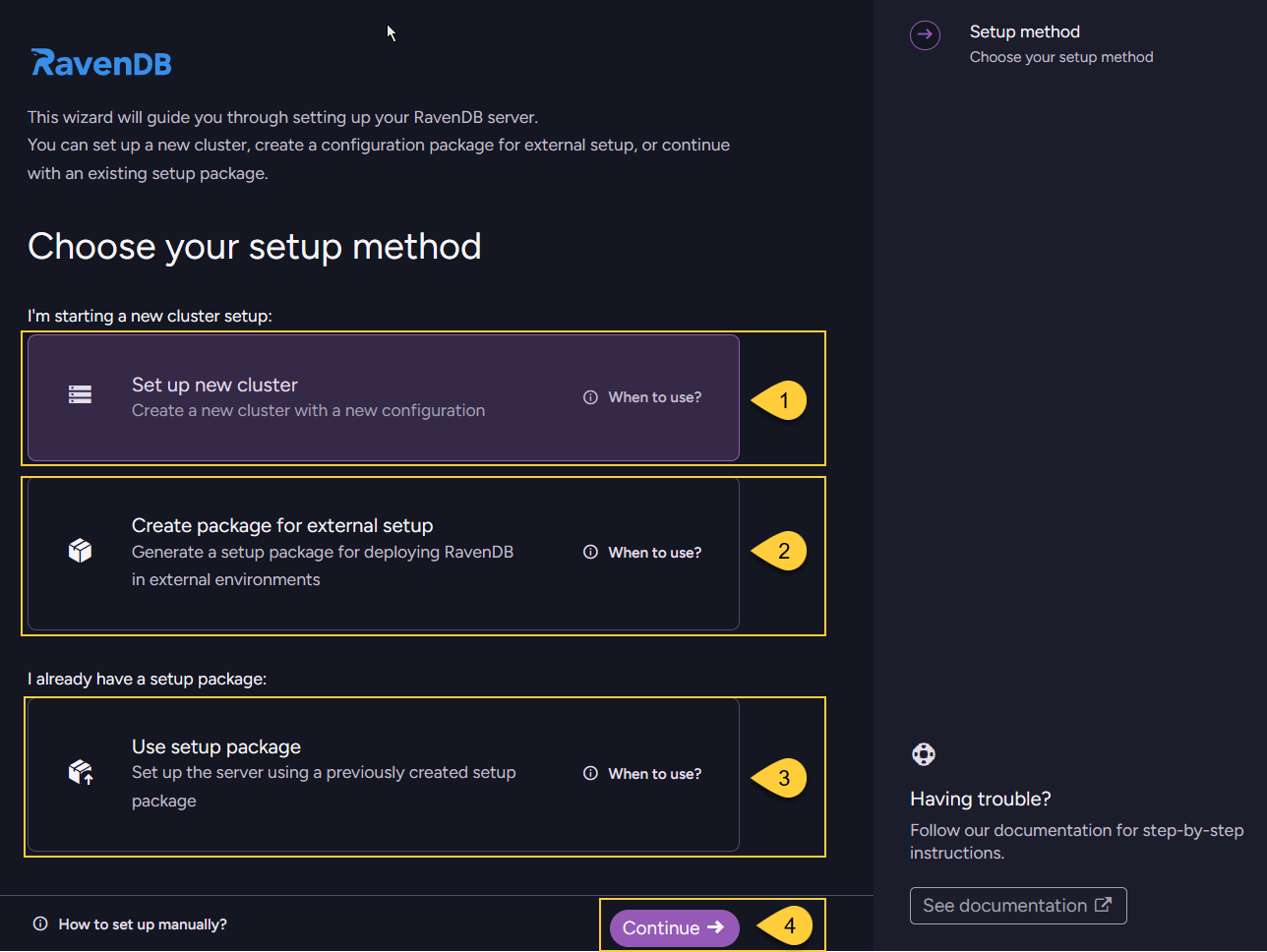The image size is (1267, 952).
Task: Click the Continue button
Action: (x=674, y=927)
